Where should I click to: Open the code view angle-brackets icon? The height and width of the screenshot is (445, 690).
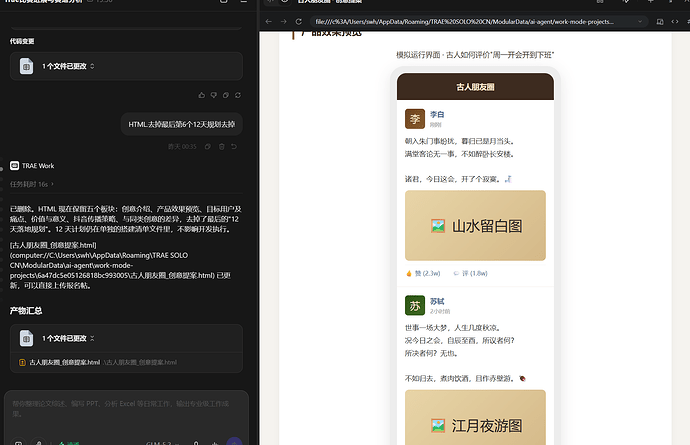pyautogui.click(x=675, y=22)
